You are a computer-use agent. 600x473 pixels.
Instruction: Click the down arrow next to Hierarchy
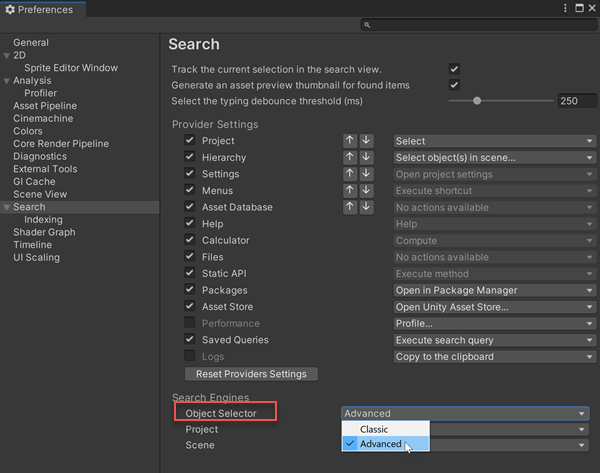pyautogui.click(x=366, y=158)
